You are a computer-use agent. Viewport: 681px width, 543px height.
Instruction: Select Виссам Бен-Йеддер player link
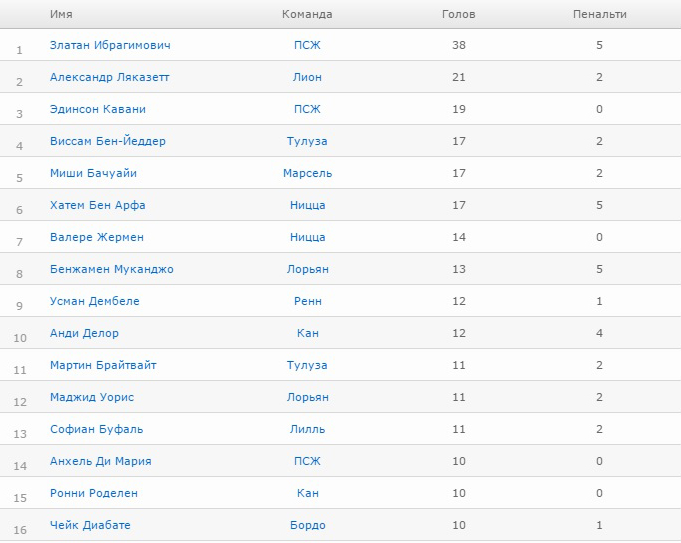[108, 141]
